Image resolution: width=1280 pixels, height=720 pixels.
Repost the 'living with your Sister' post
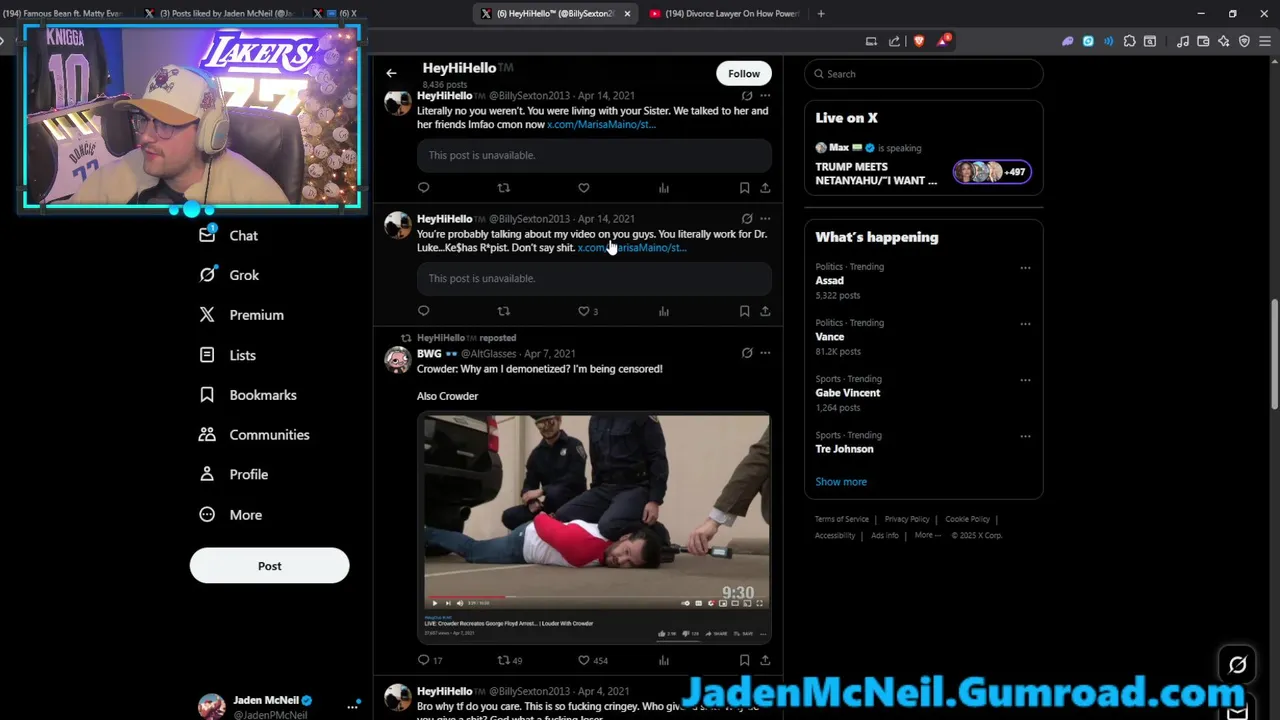(x=504, y=188)
